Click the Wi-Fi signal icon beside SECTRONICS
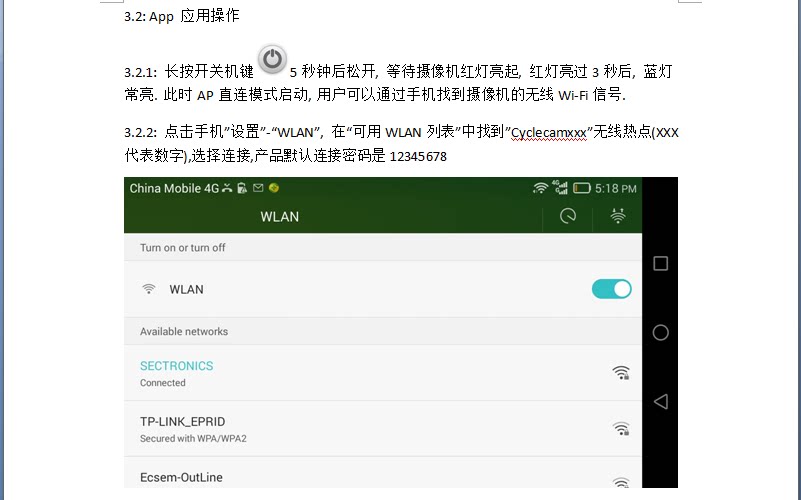Screen dimensions: 801x500 click(621, 373)
